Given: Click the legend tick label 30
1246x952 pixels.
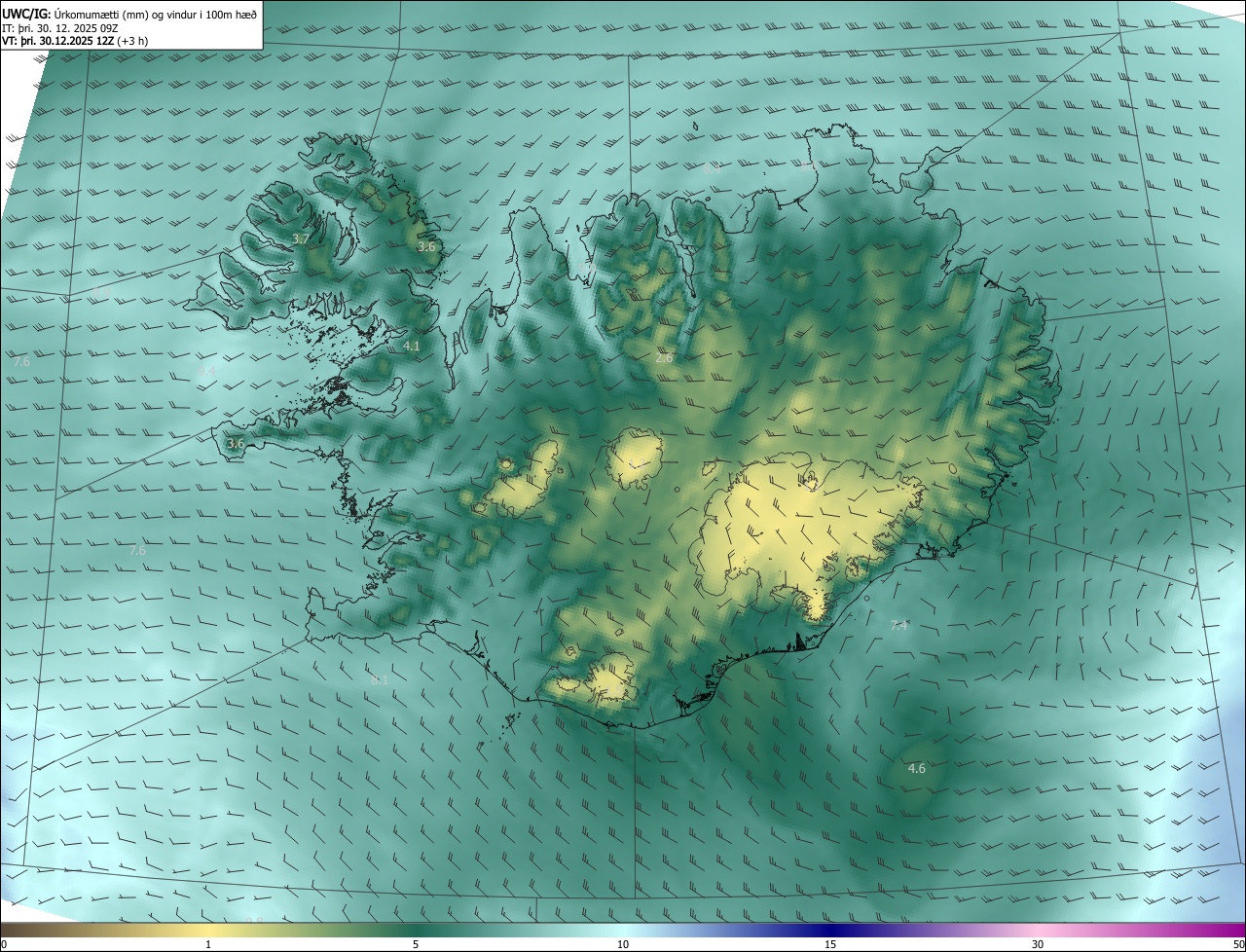Looking at the screenshot, I should coord(1038,944).
